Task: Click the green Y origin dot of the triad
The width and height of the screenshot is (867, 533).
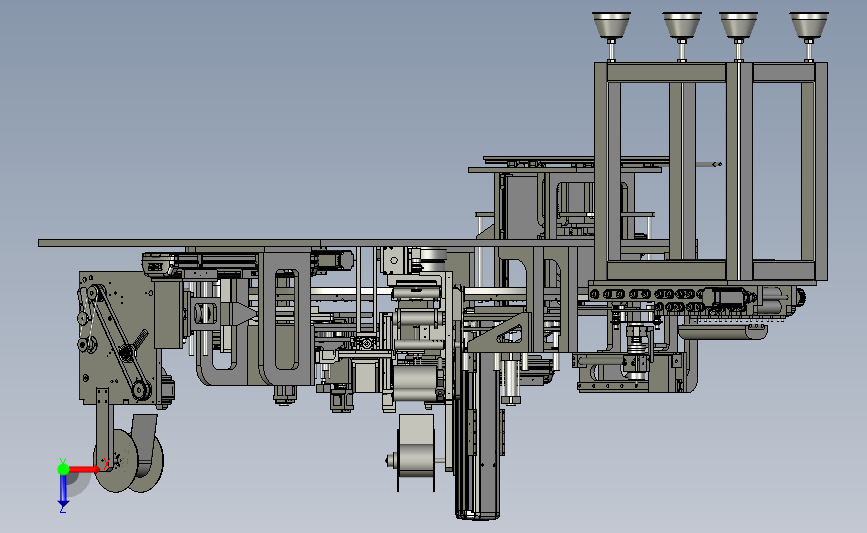Action: [x=63, y=469]
